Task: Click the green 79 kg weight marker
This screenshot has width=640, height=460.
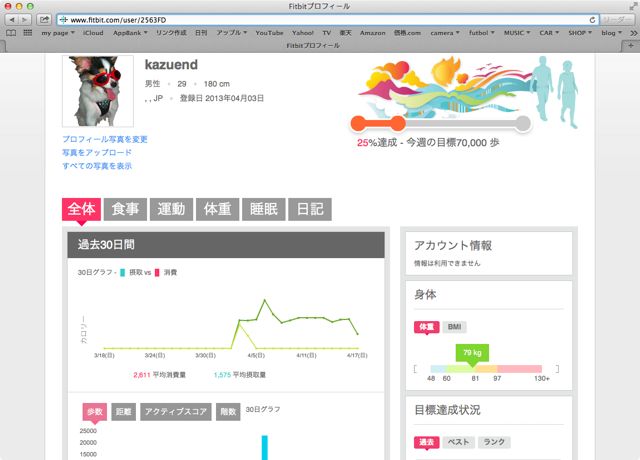Action: point(472,353)
